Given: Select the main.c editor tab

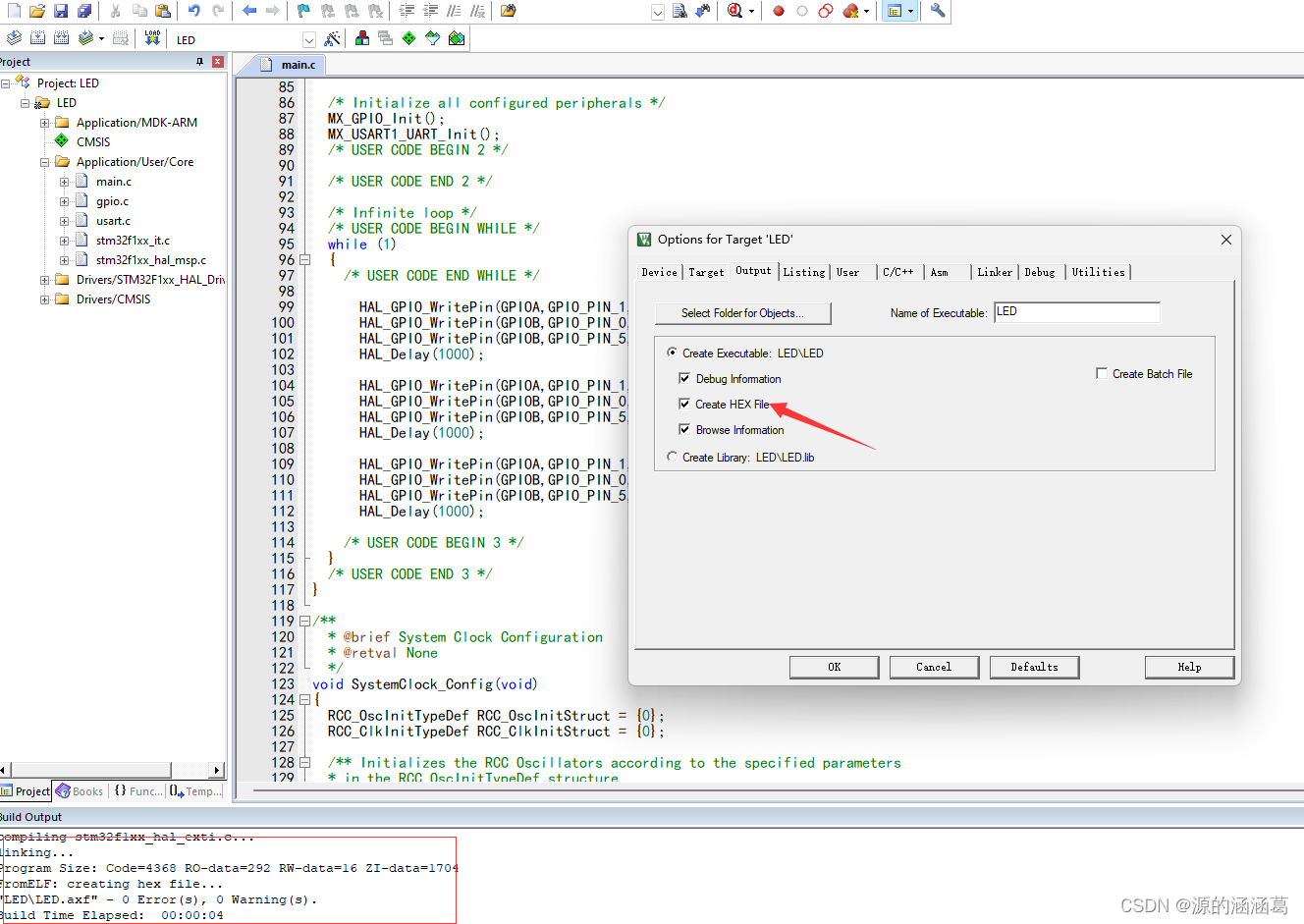Looking at the screenshot, I should [289, 65].
